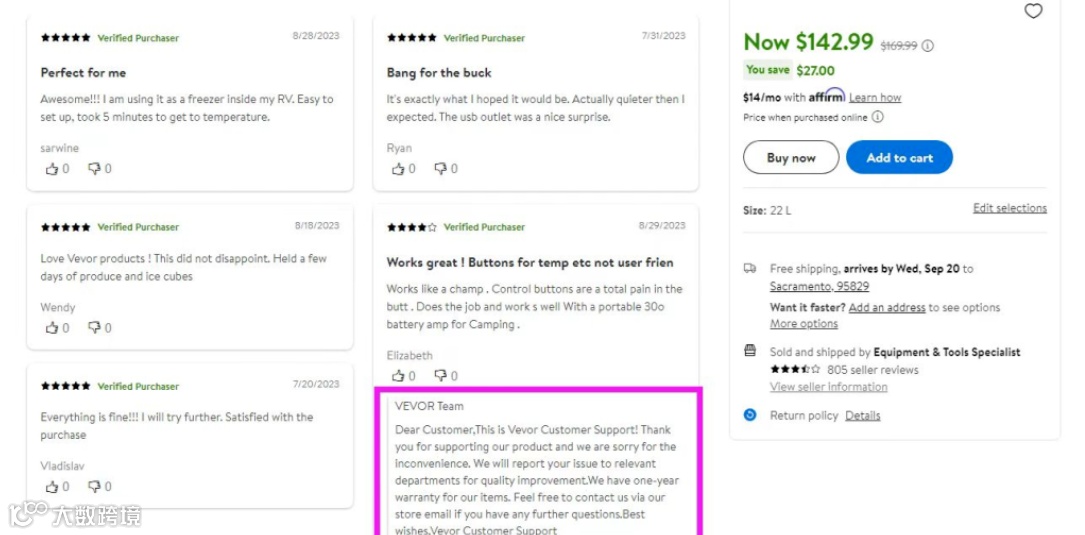The image size is (1085, 535).
Task: Click the heart favorite icon
Action: (1033, 11)
